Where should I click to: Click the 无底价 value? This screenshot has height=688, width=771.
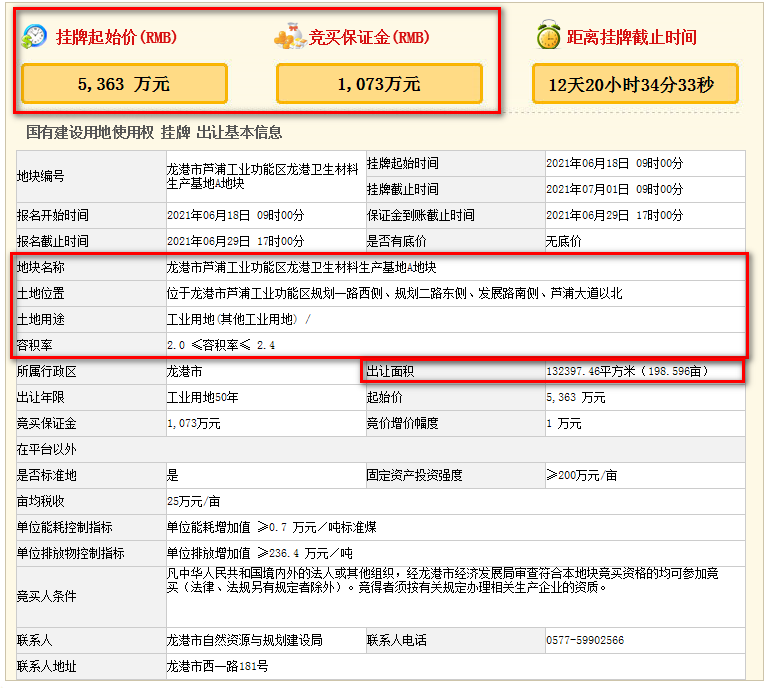[x=563, y=241]
